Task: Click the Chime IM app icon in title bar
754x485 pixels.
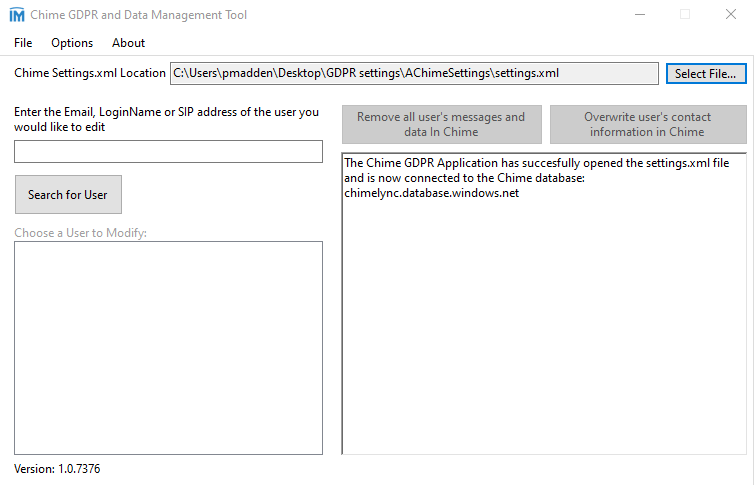Action: tap(16, 15)
